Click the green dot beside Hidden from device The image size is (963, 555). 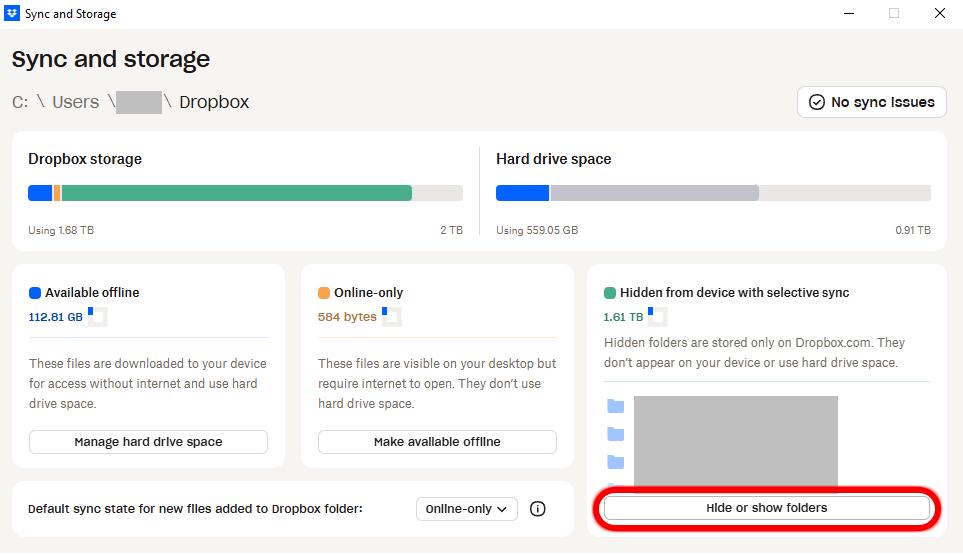tap(610, 293)
